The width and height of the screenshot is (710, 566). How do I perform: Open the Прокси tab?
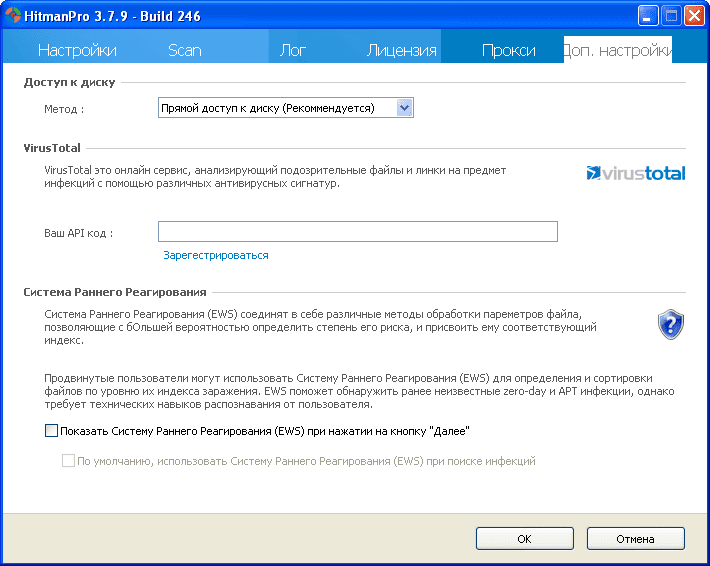coord(509,50)
